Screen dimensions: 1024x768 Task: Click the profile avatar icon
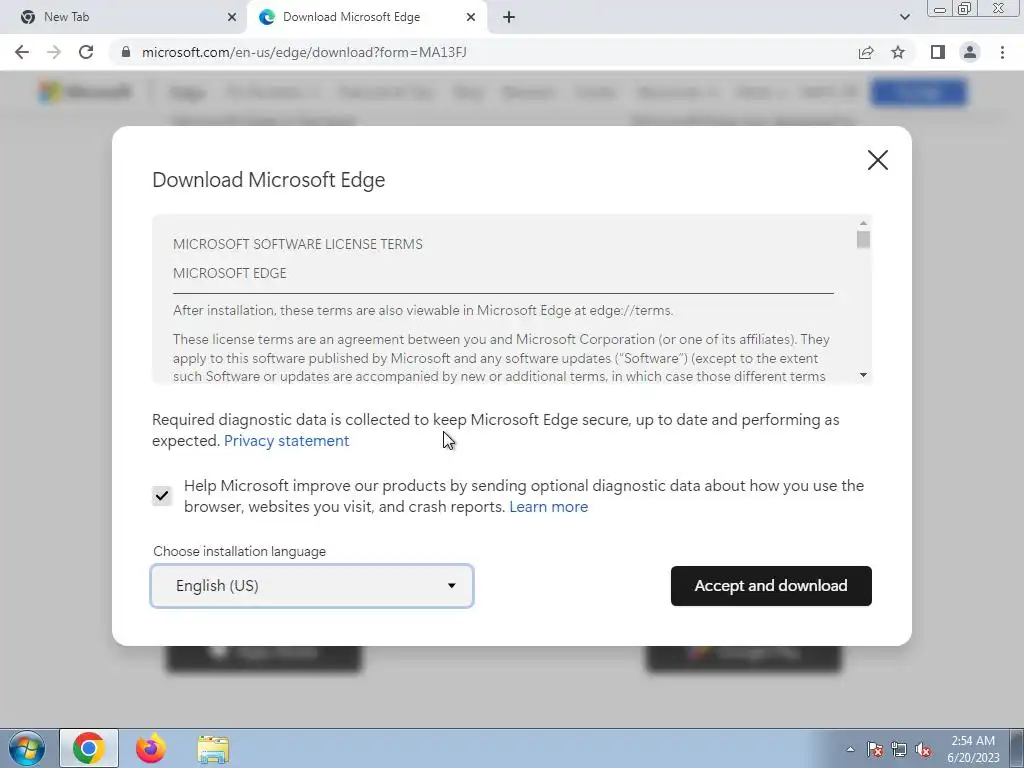tap(970, 52)
